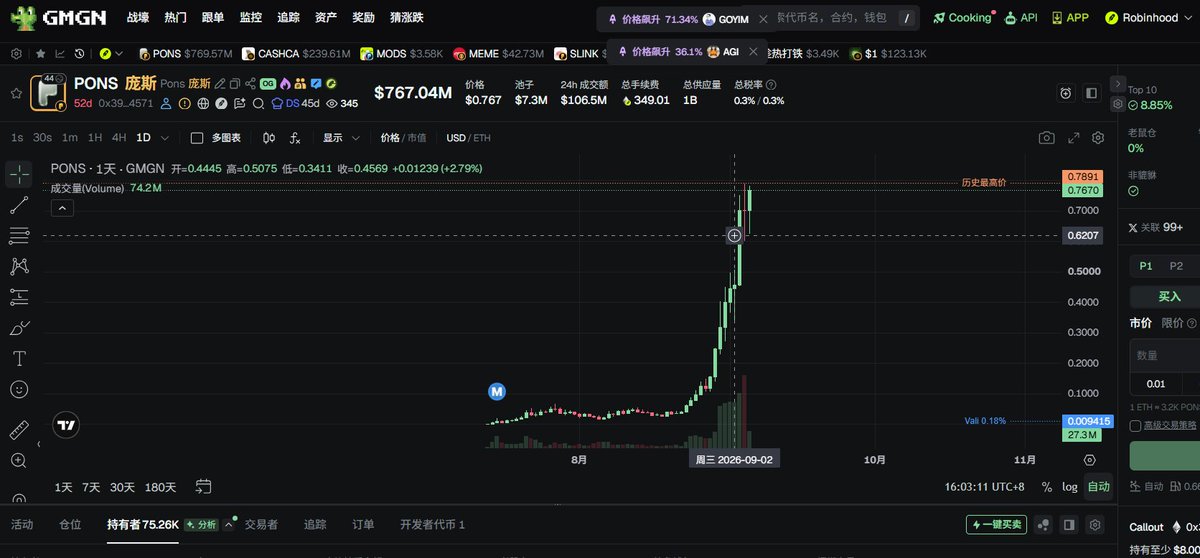Select the XABCD pattern tool
The height and width of the screenshot is (558, 1200).
19,266
